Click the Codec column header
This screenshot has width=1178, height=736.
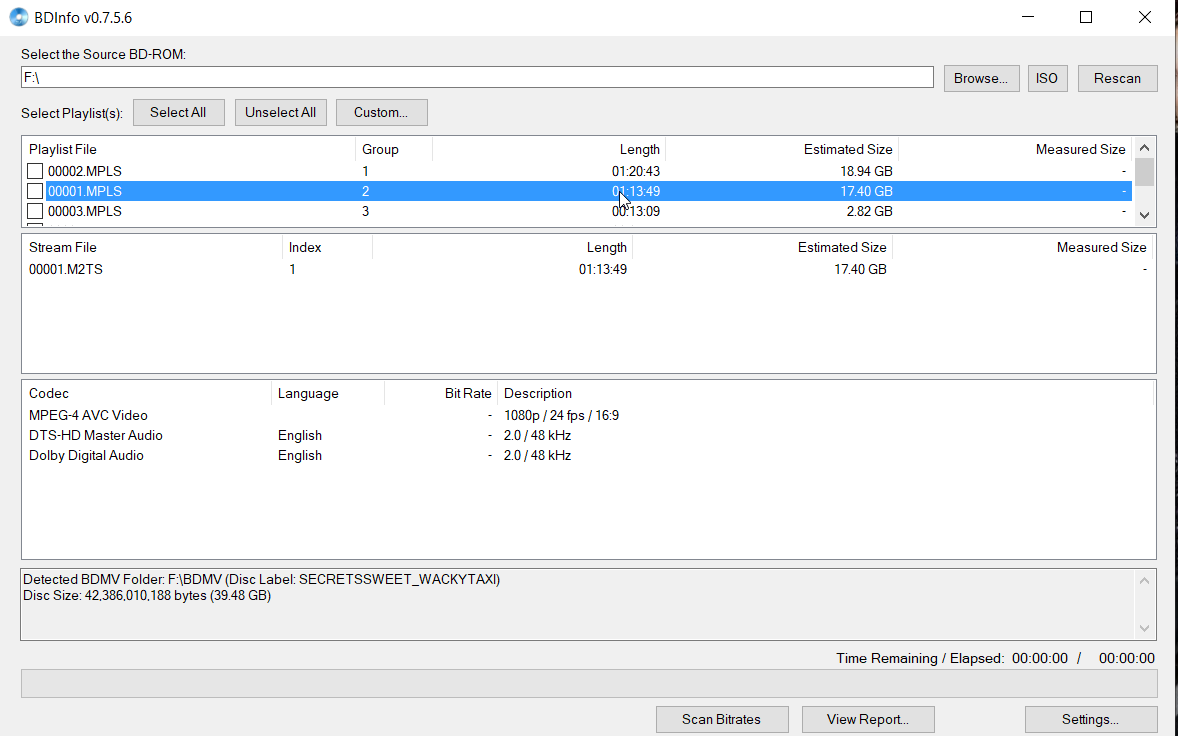146,394
